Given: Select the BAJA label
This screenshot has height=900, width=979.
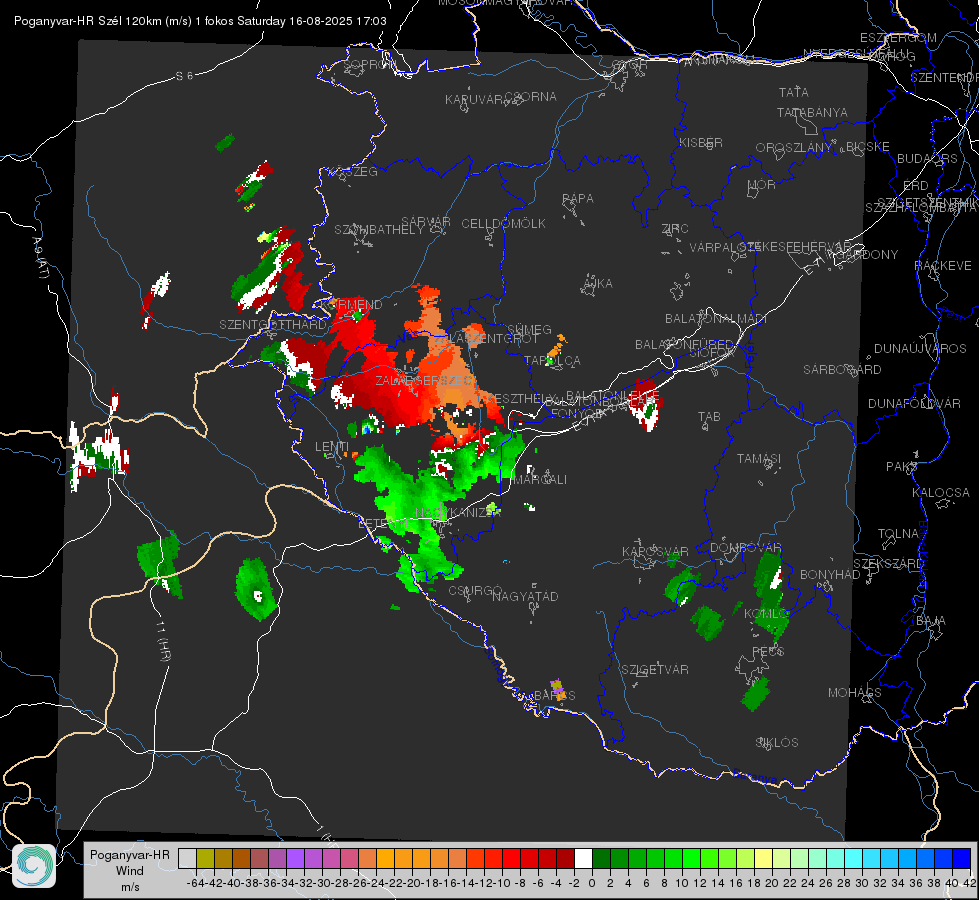Looking at the screenshot, I should click(x=931, y=621).
